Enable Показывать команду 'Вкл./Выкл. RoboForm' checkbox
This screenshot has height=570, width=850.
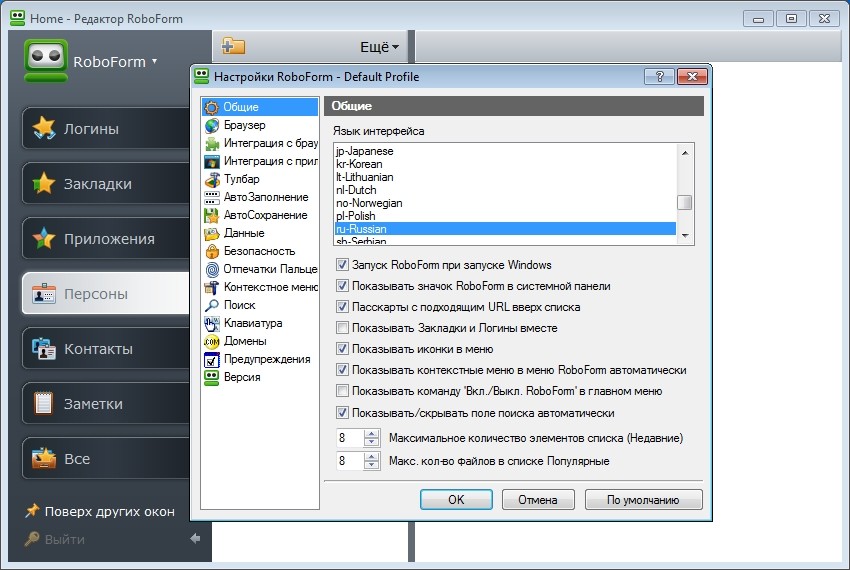342,391
